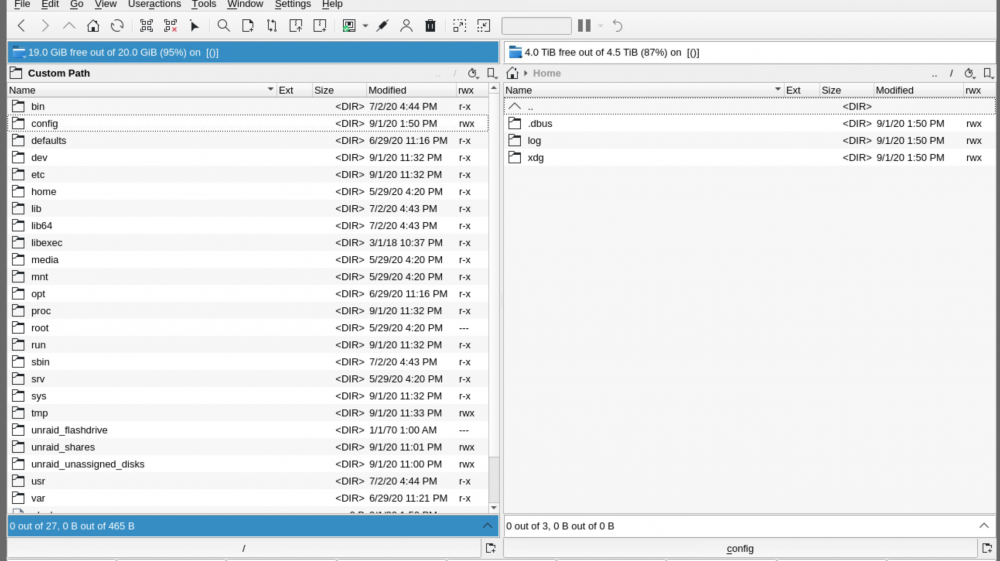Click right panel root slash button
Viewport: 1000px width, 561px height.
coord(951,73)
